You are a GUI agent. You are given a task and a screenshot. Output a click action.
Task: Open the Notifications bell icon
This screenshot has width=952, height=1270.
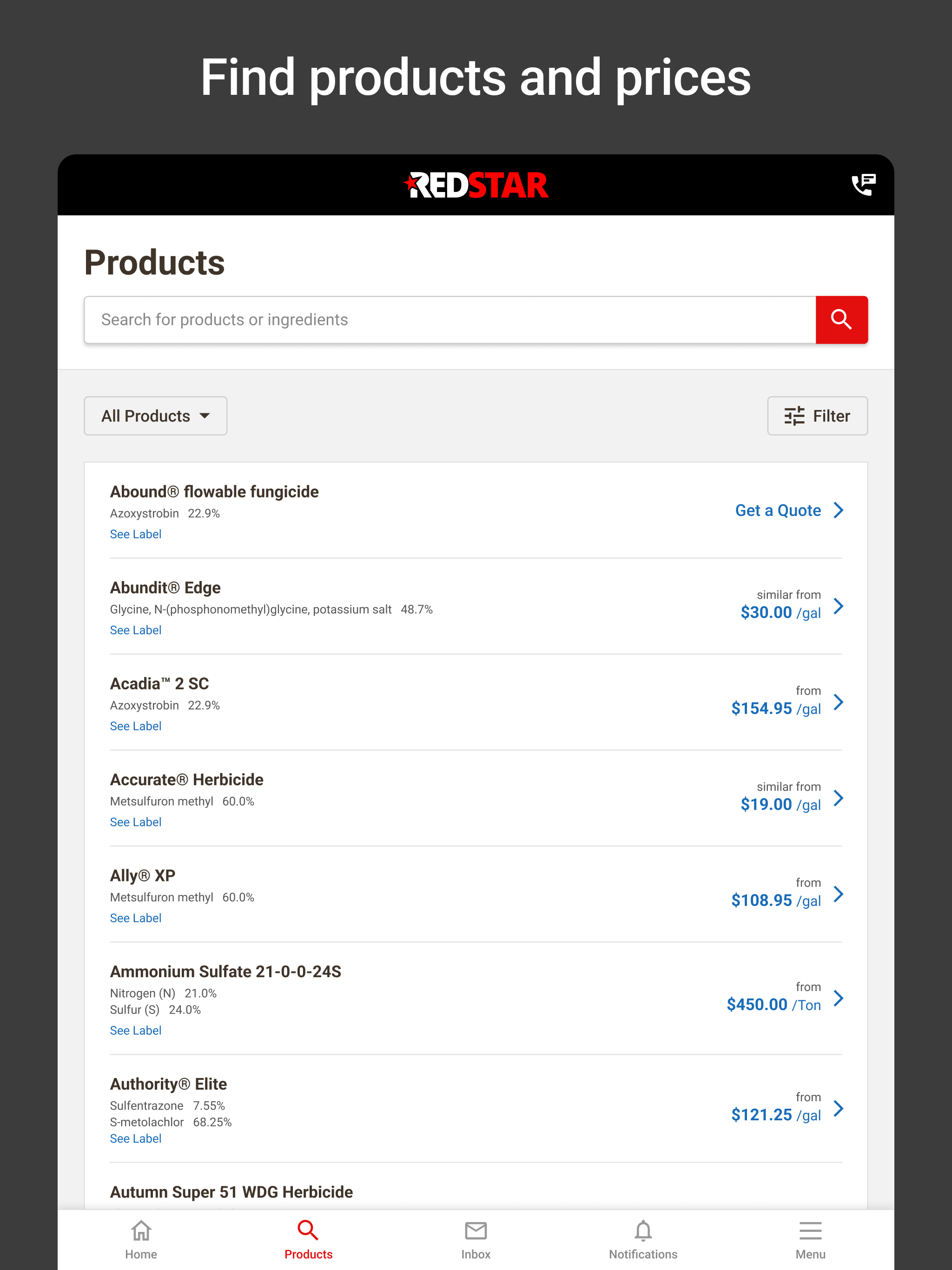point(643,1230)
